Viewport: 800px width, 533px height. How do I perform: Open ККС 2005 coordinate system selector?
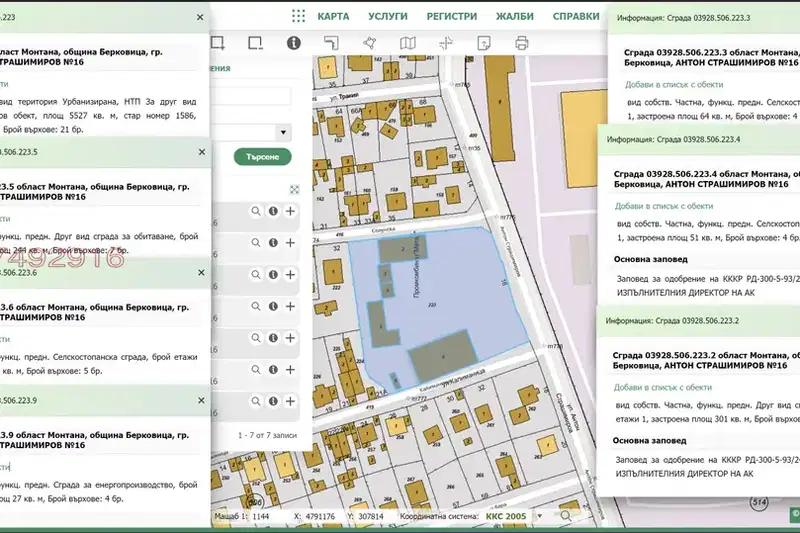click(506, 516)
